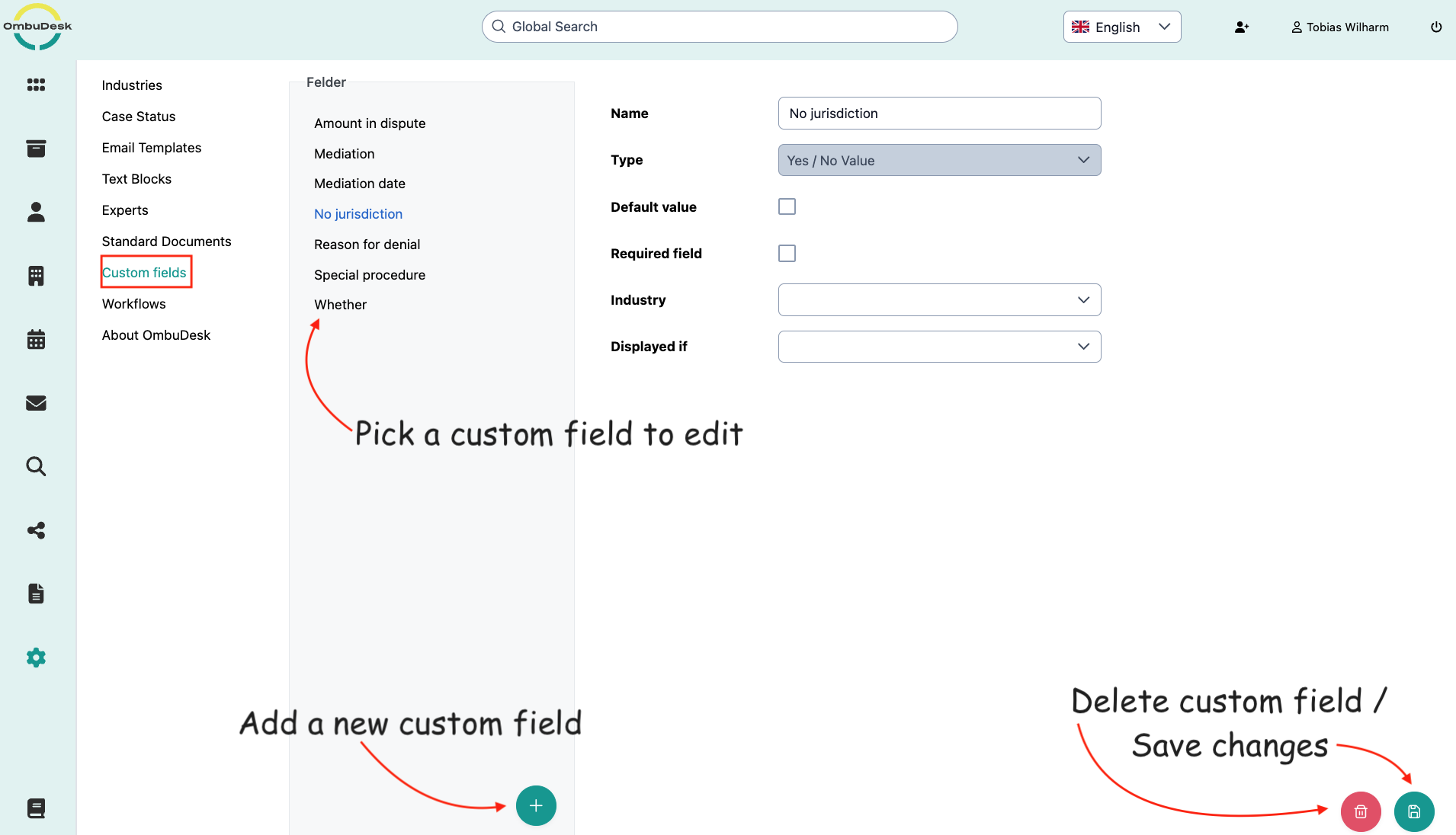This screenshot has width=1456, height=835.
Task: Toggle the Default value checkbox
Action: pyautogui.click(x=787, y=206)
